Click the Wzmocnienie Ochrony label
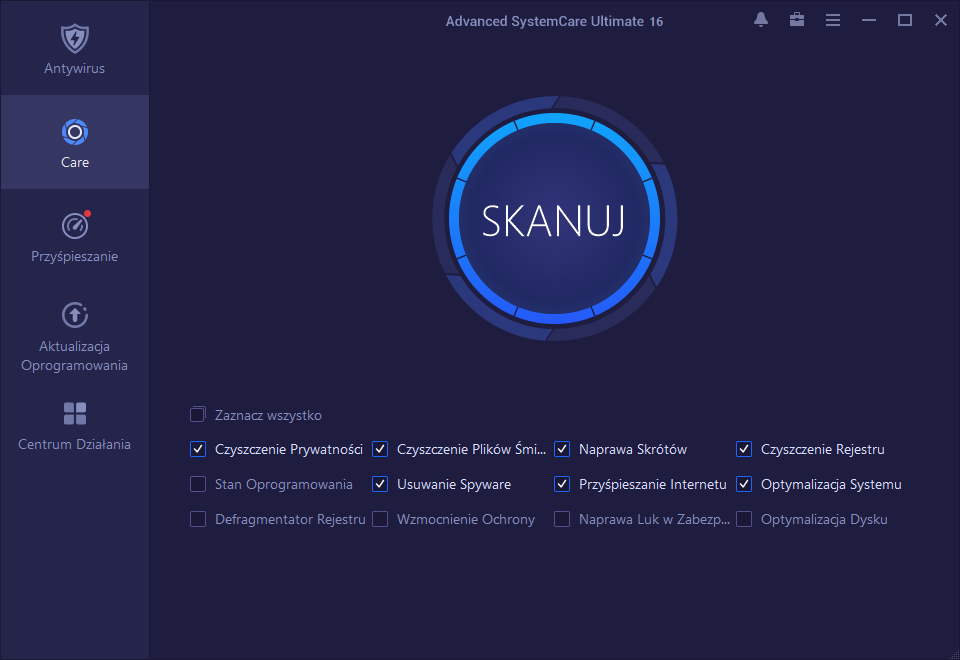Screen dimensions: 960x660 coord(466,519)
